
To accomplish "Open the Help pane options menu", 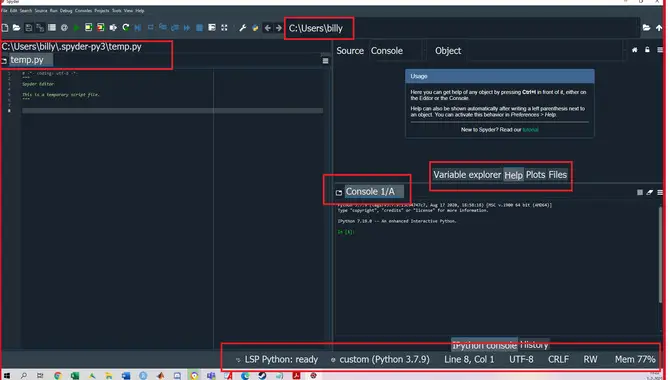I will [660, 50].
